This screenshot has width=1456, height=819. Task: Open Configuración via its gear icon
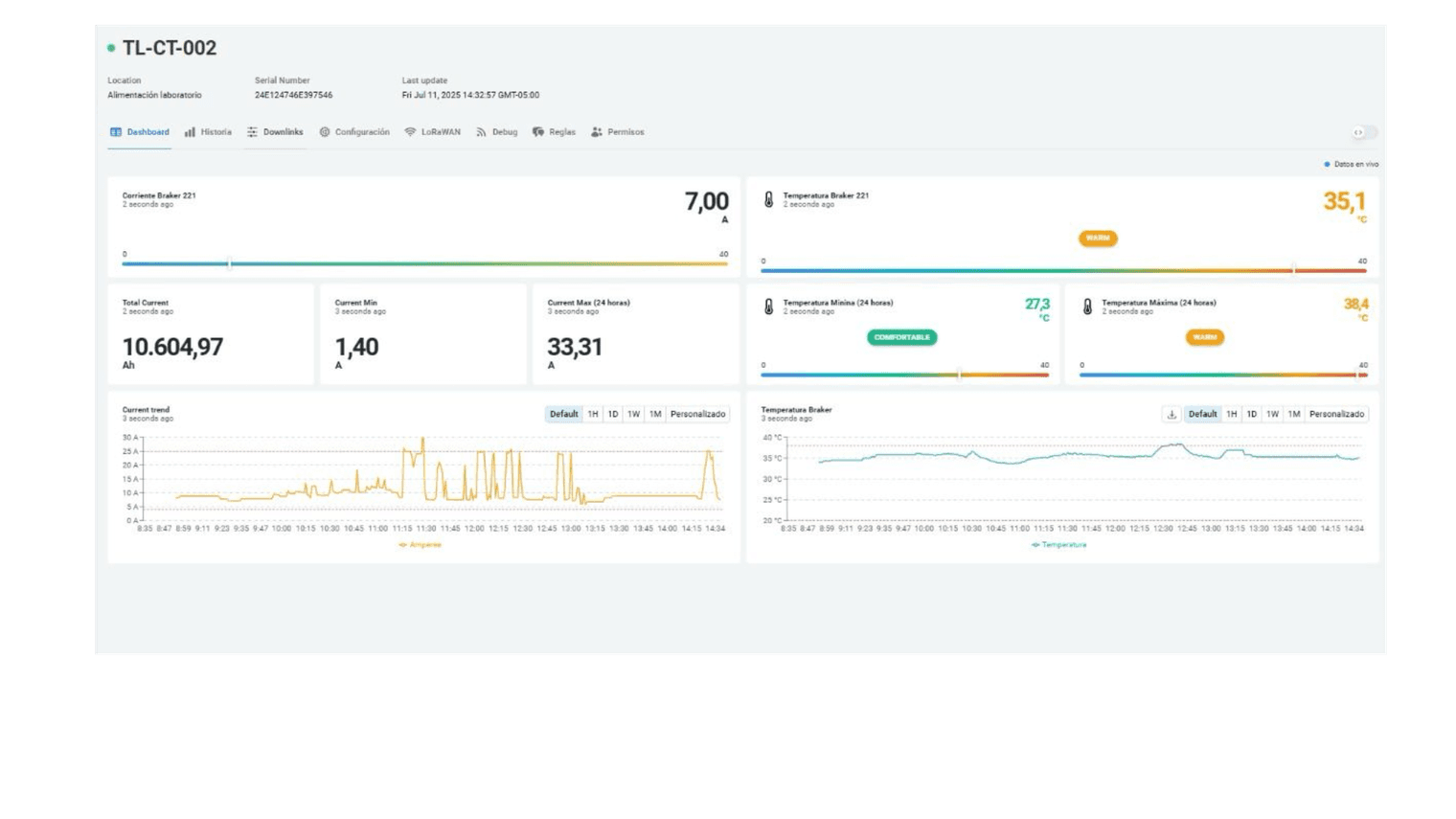tap(325, 132)
